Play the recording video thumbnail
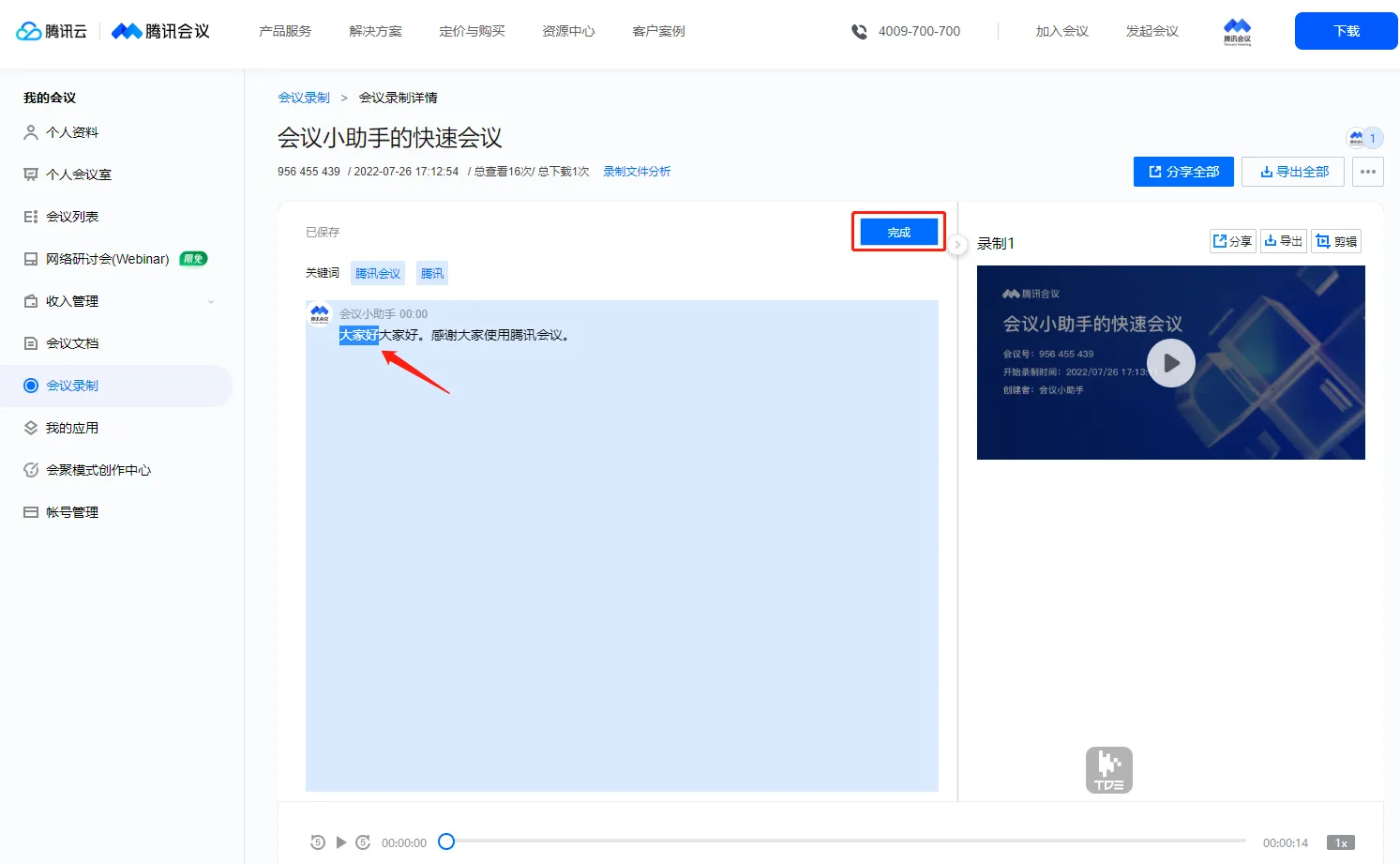 point(1171,363)
